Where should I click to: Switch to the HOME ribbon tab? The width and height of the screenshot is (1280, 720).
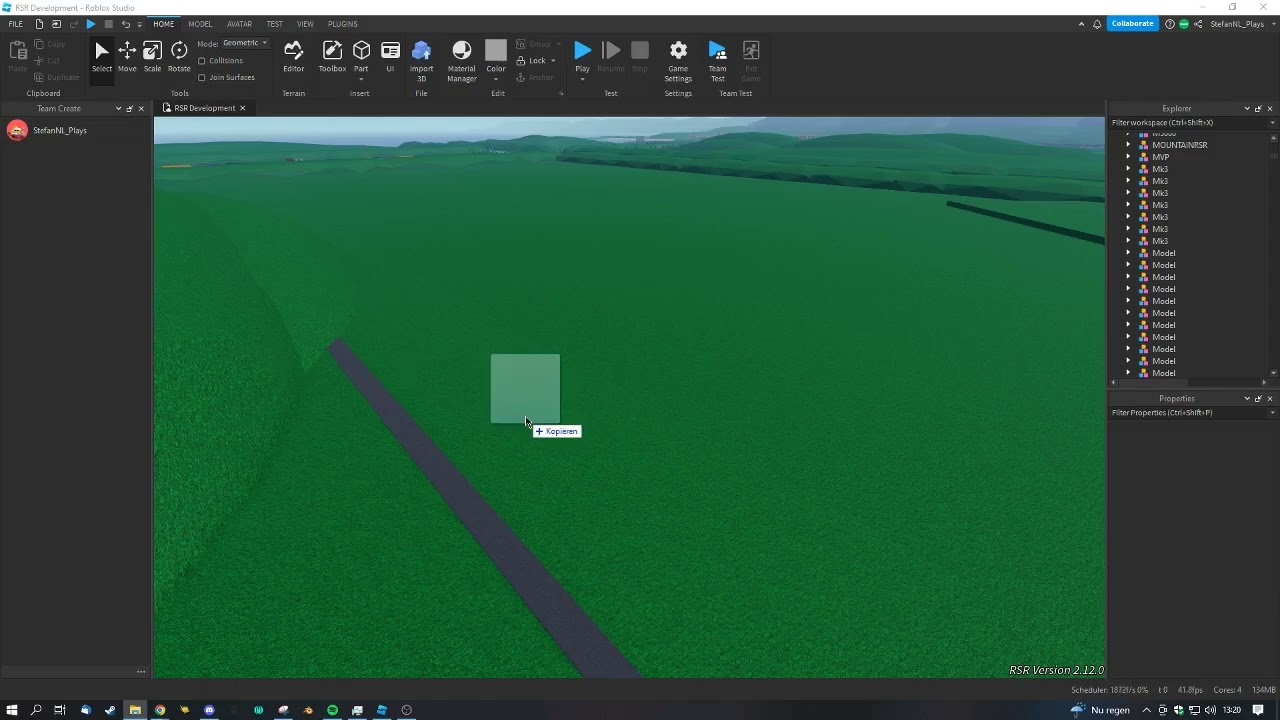(x=163, y=24)
